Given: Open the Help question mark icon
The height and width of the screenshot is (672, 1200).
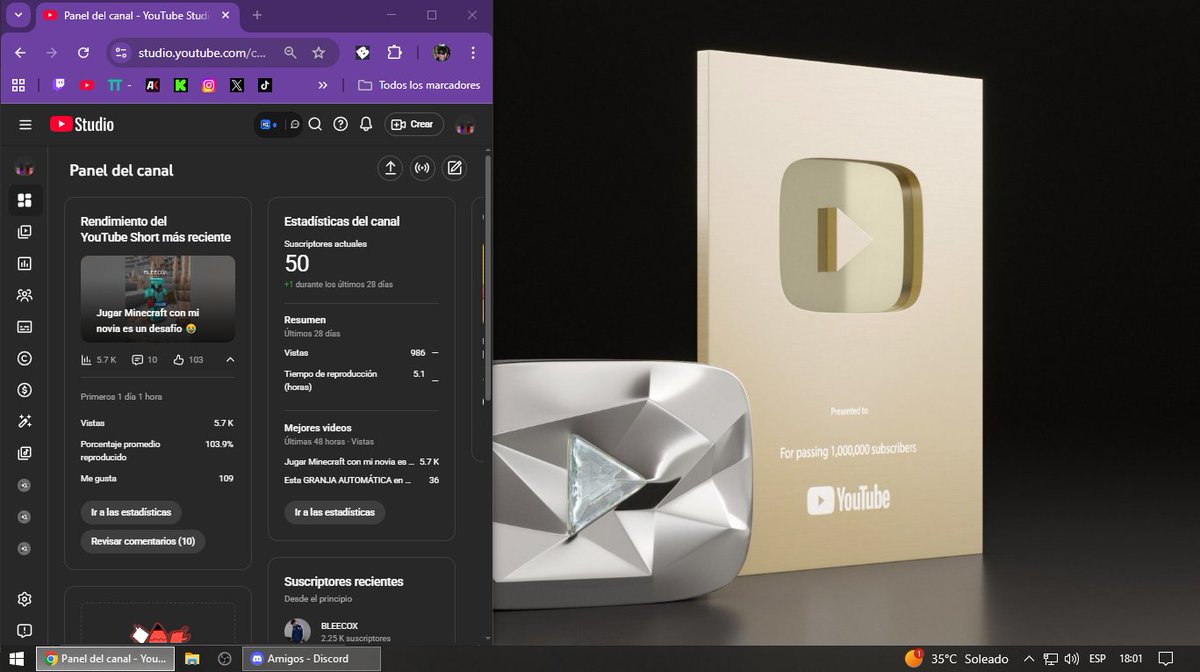Looking at the screenshot, I should click(340, 124).
